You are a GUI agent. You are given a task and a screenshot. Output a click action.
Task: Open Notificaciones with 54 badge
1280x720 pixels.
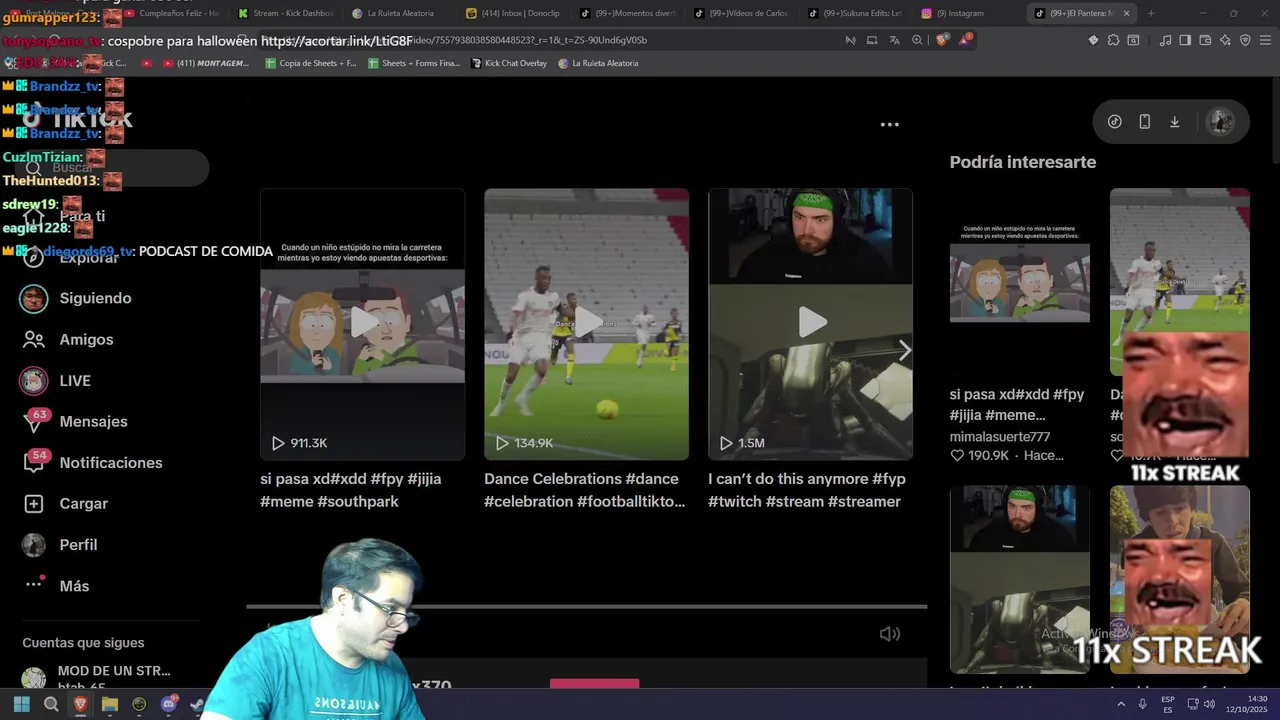click(x=110, y=462)
